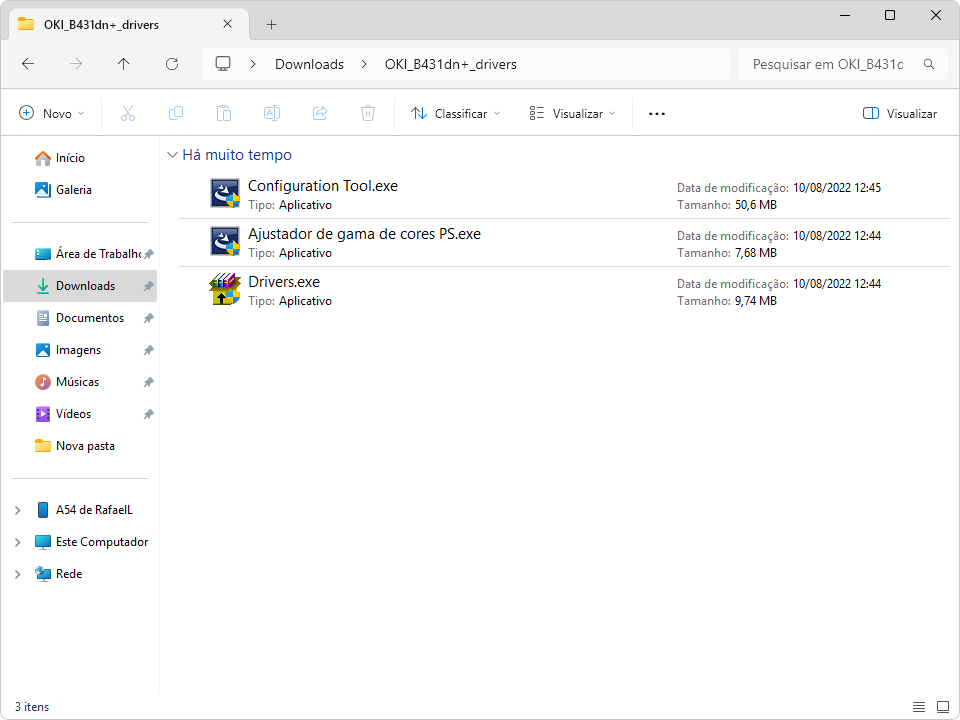Minimize the File Explorer window
This screenshot has width=960, height=720.
coord(845,15)
